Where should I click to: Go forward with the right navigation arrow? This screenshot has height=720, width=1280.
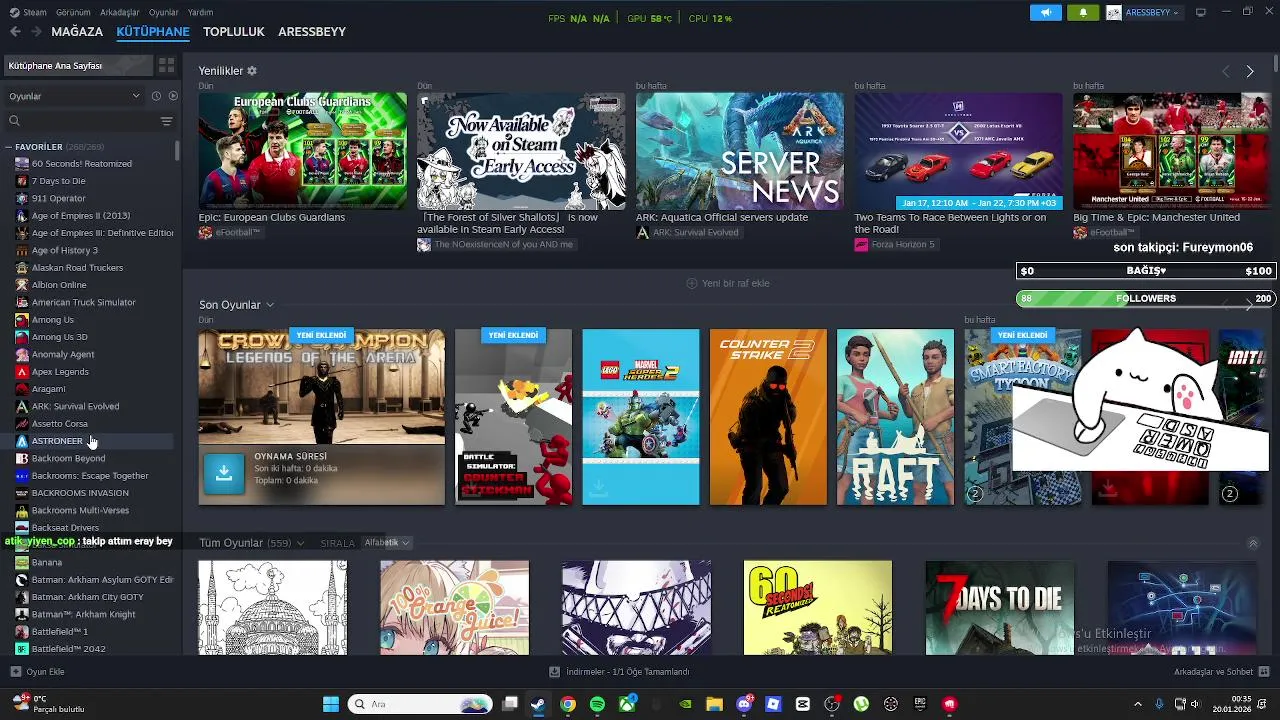click(36, 32)
